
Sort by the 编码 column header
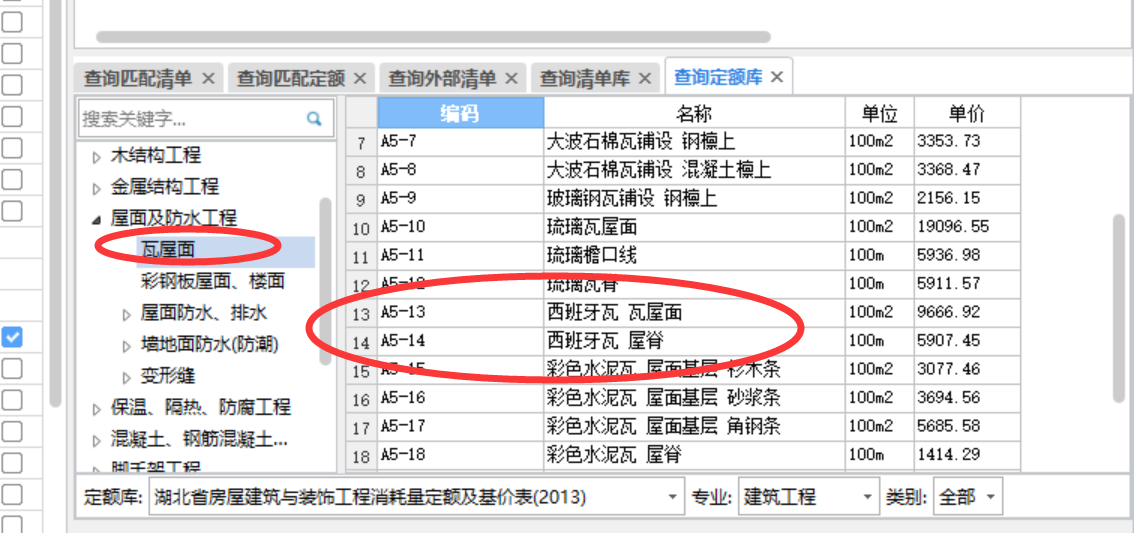coord(461,114)
